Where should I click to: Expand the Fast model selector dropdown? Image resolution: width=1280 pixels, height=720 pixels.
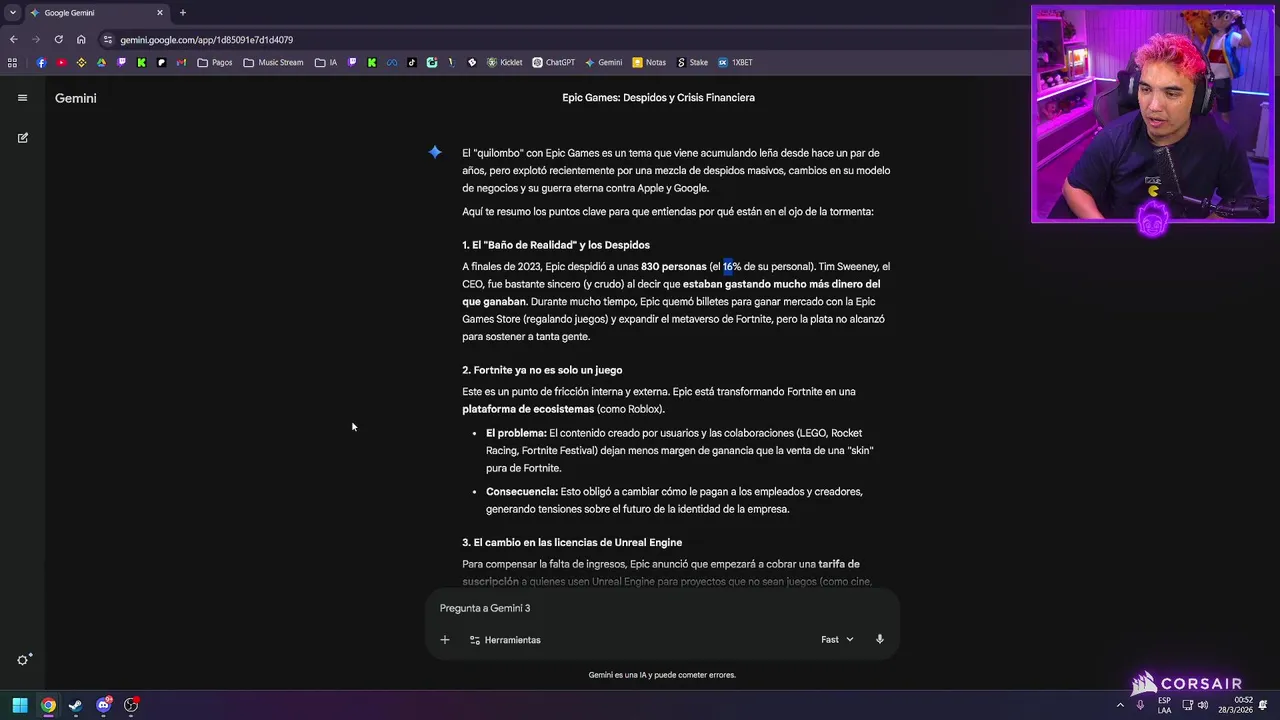(837, 640)
